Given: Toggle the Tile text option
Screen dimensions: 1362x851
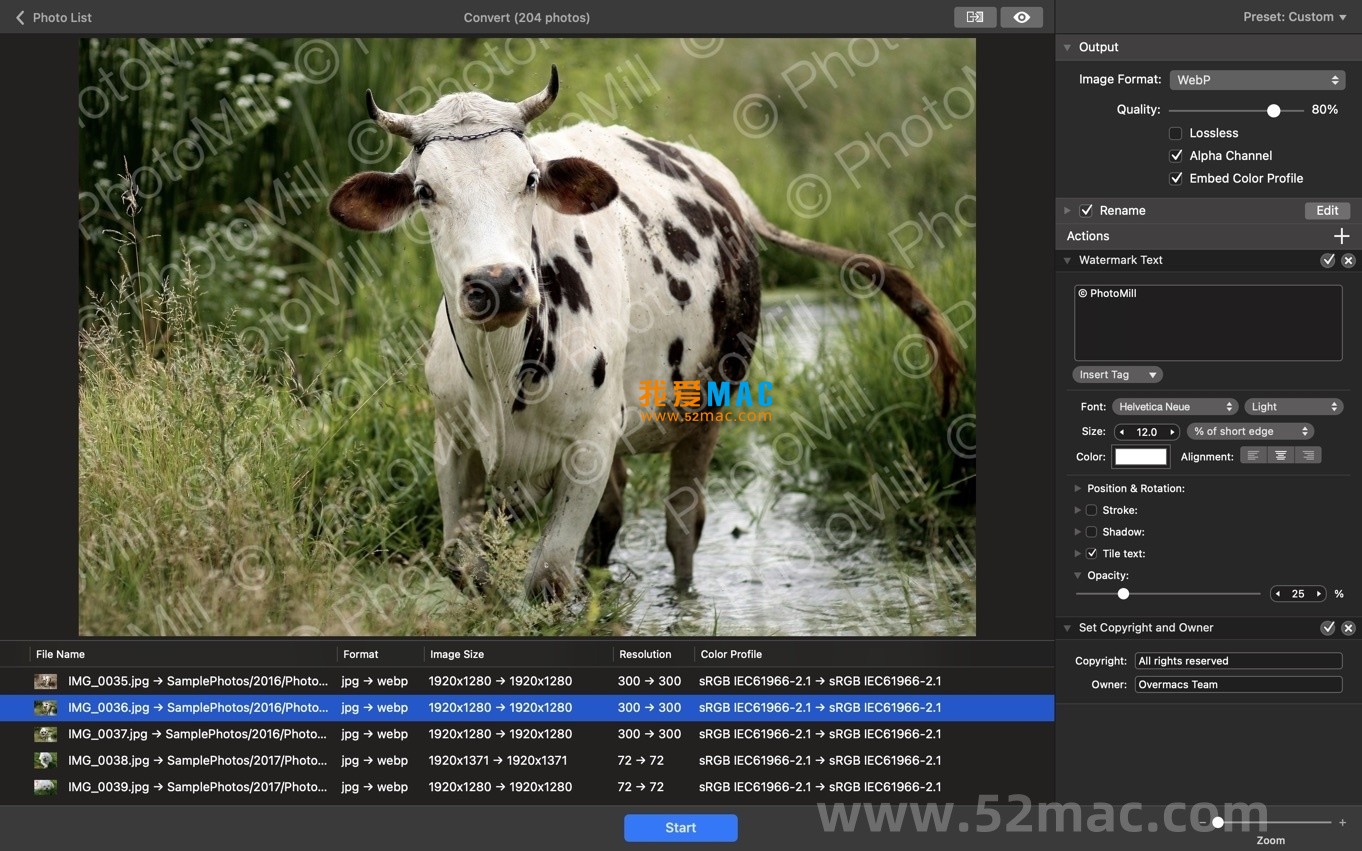Looking at the screenshot, I should tap(1092, 552).
